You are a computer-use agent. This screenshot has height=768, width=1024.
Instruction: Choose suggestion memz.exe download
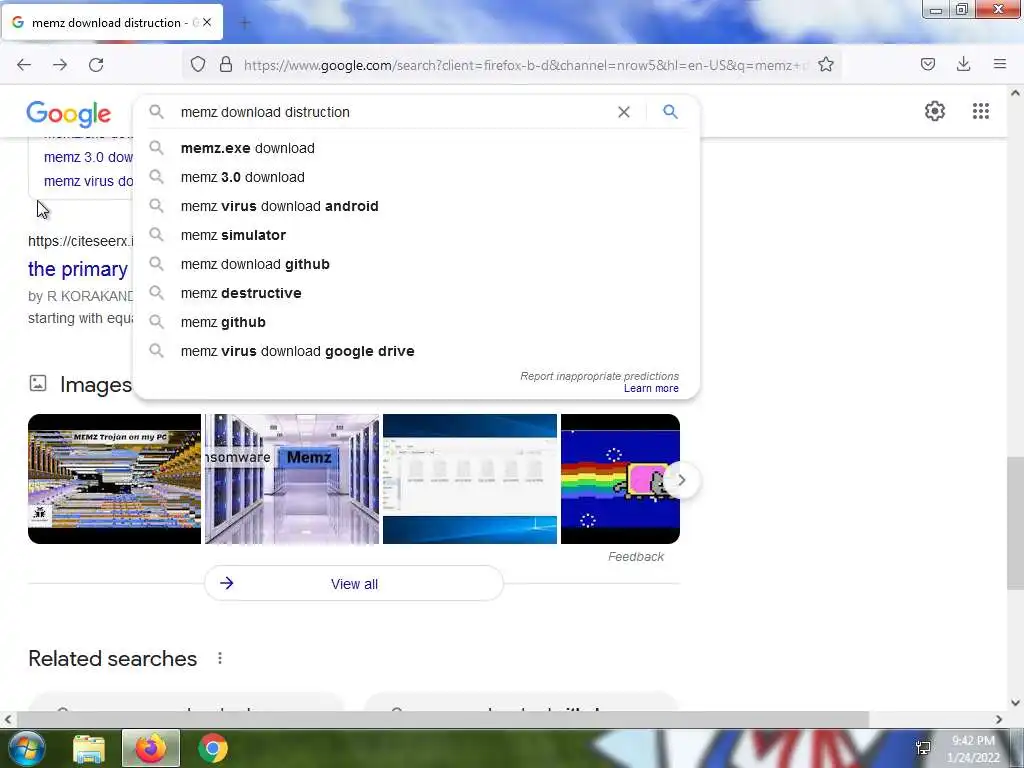[415, 148]
